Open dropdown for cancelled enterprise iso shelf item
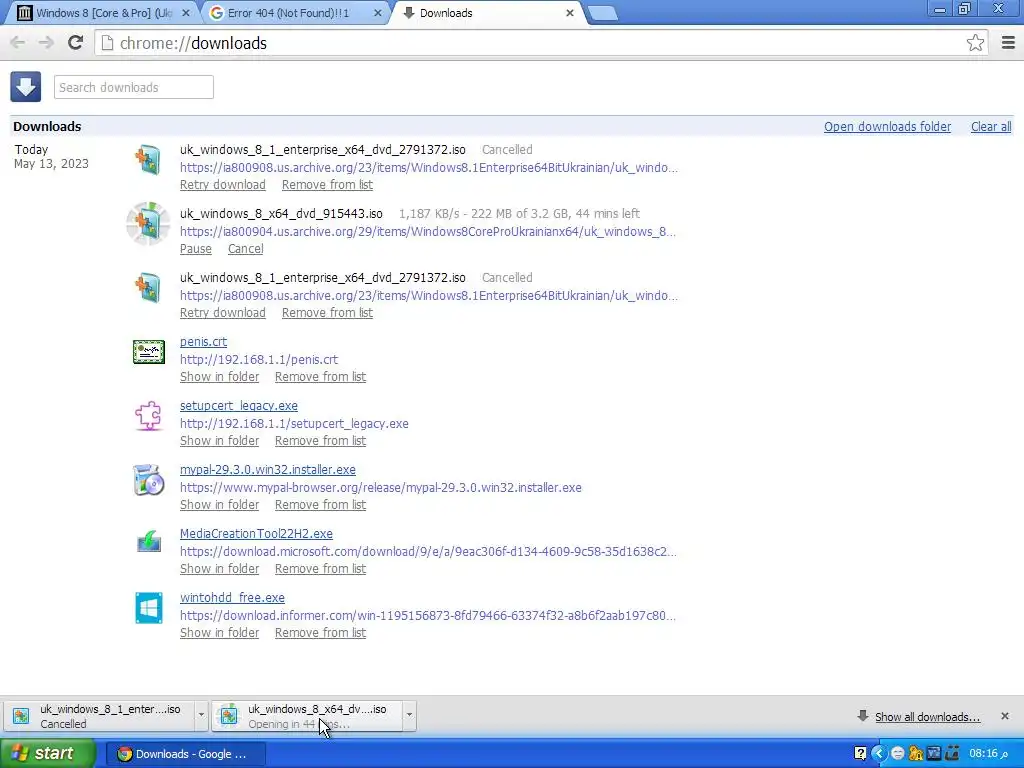 (201, 715)
